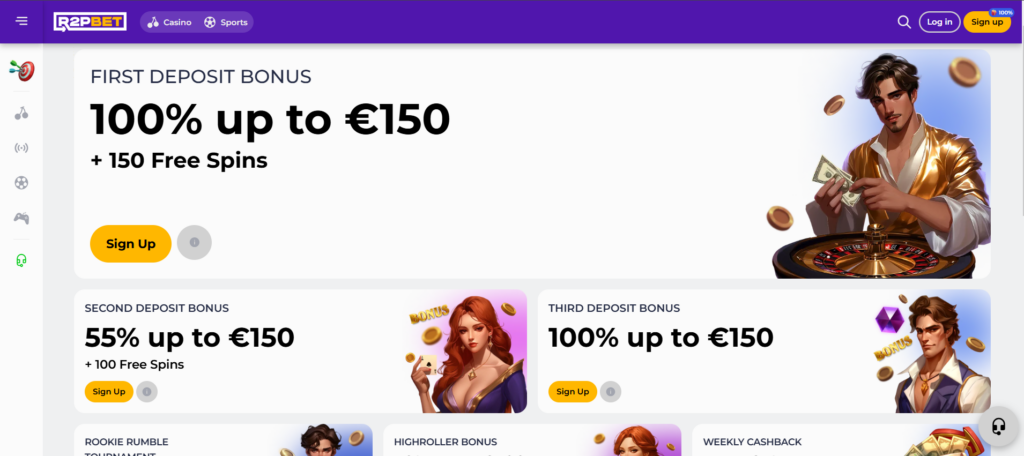Click the R2PBET logo

coord(90,21)
